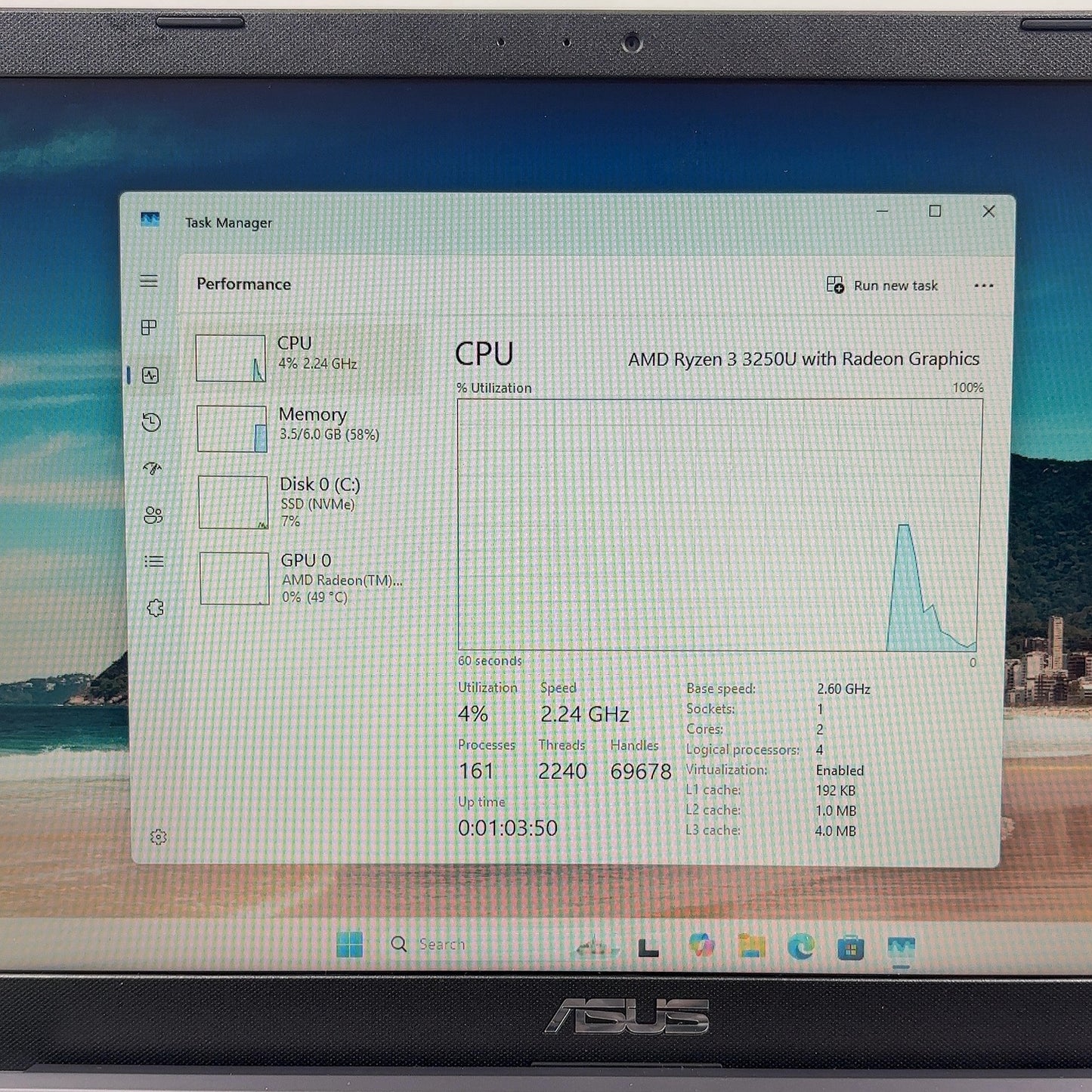Click the Virtualization Enabled value
The height and width of the screenshot is (1092, 1092).
[840, 770]
